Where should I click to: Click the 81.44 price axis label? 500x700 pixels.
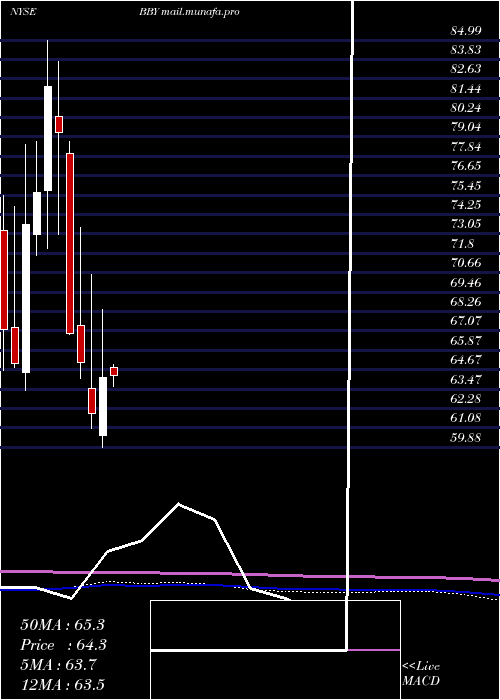[466, 89]
